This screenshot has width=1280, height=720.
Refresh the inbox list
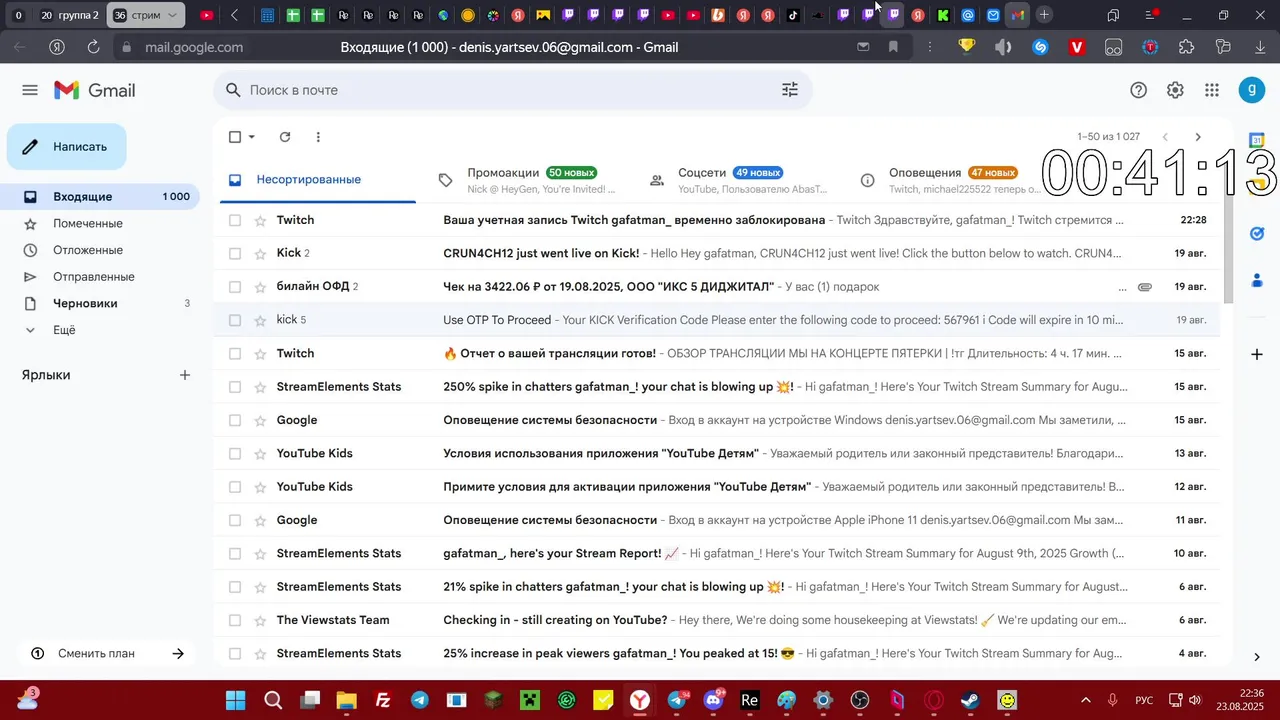(285, 137)
